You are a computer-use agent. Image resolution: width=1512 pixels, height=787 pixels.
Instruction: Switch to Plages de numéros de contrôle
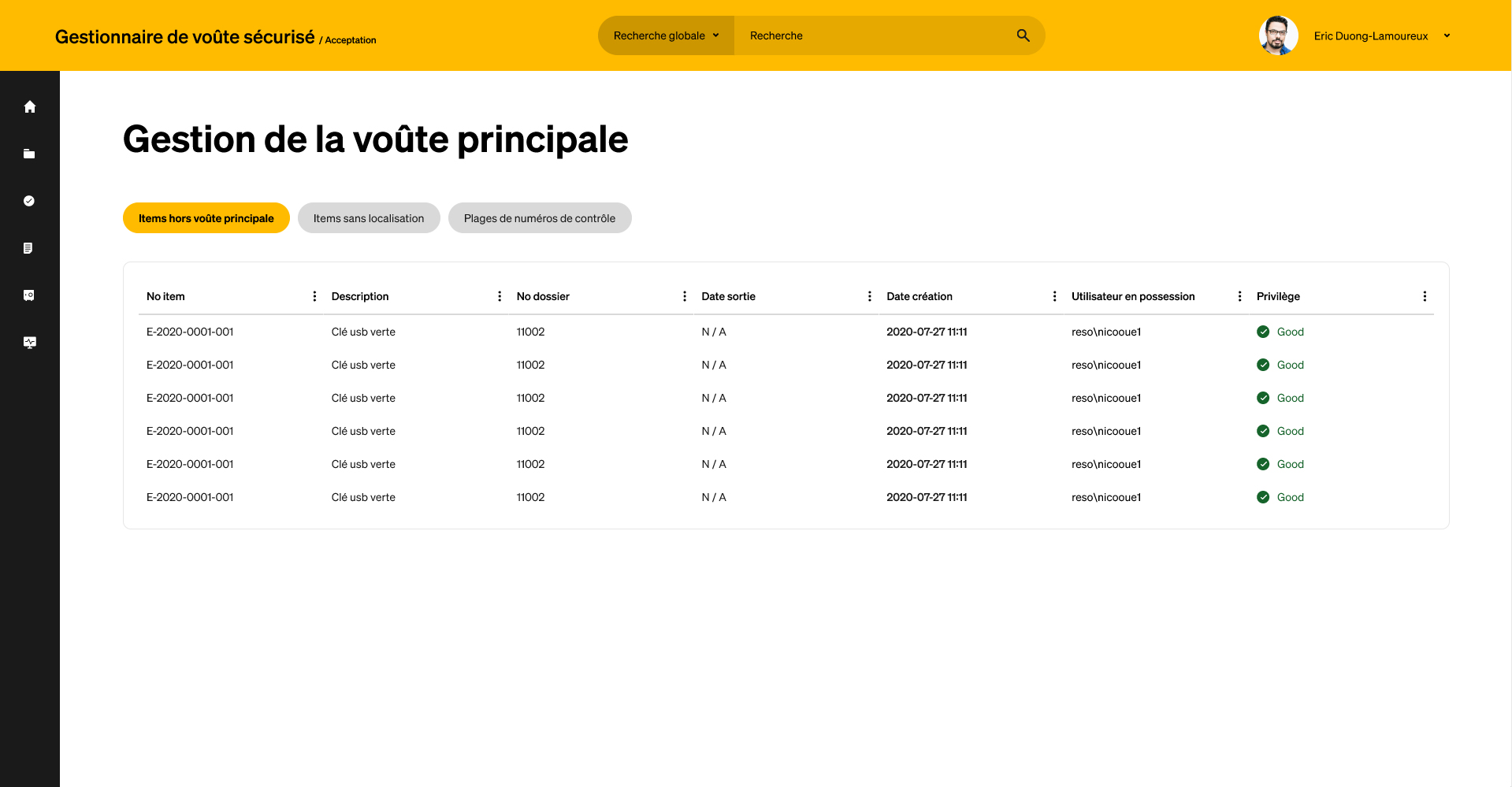pos(539,217)
